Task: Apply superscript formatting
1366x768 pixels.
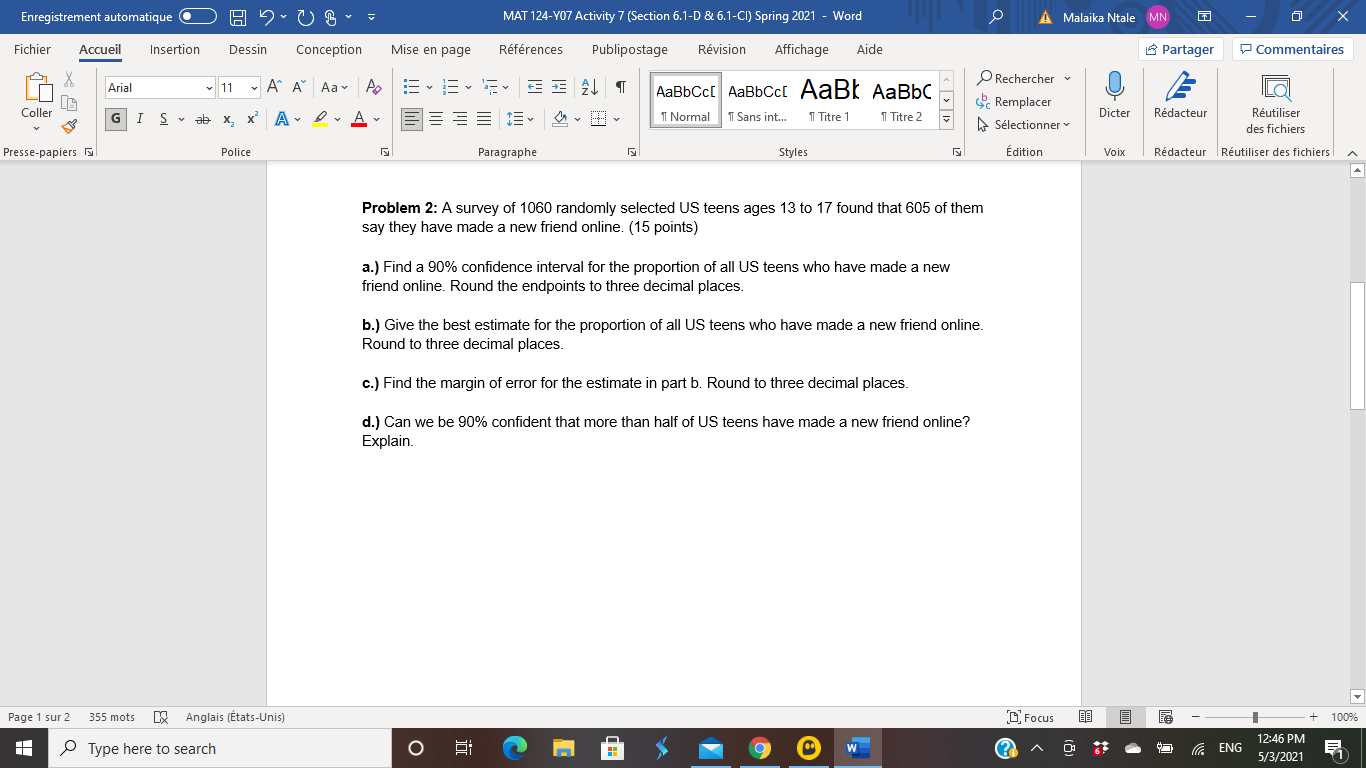Action: (x=252, y=119)
